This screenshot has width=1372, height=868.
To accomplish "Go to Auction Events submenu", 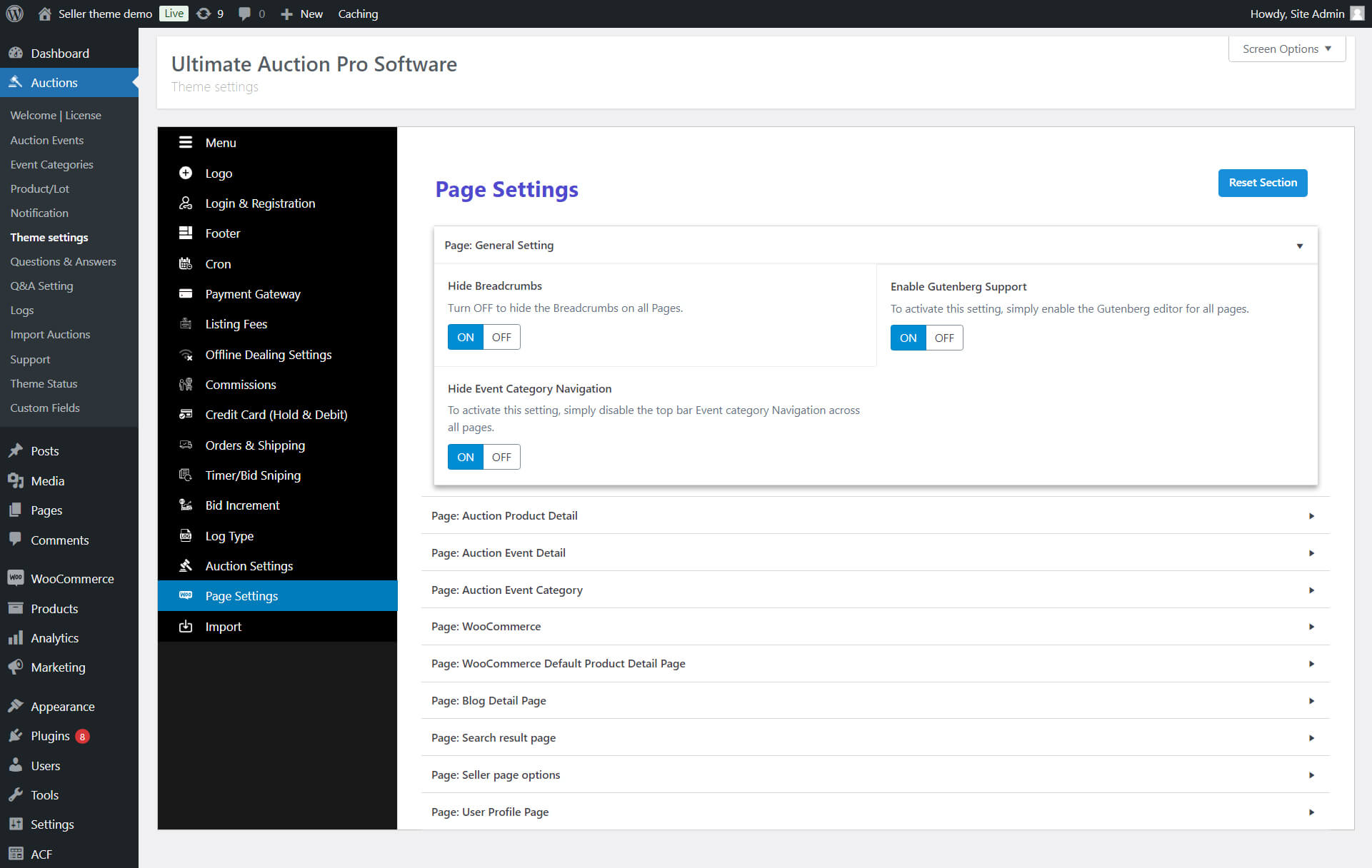I will [x=47, y=140].
